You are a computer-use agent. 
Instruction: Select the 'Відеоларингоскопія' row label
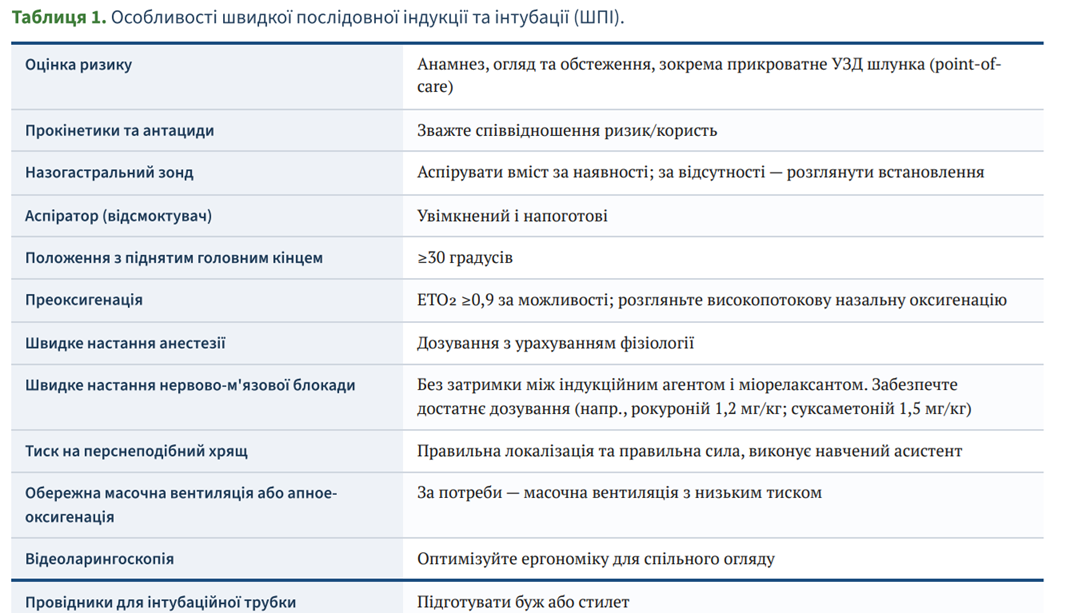coord(99,559)
